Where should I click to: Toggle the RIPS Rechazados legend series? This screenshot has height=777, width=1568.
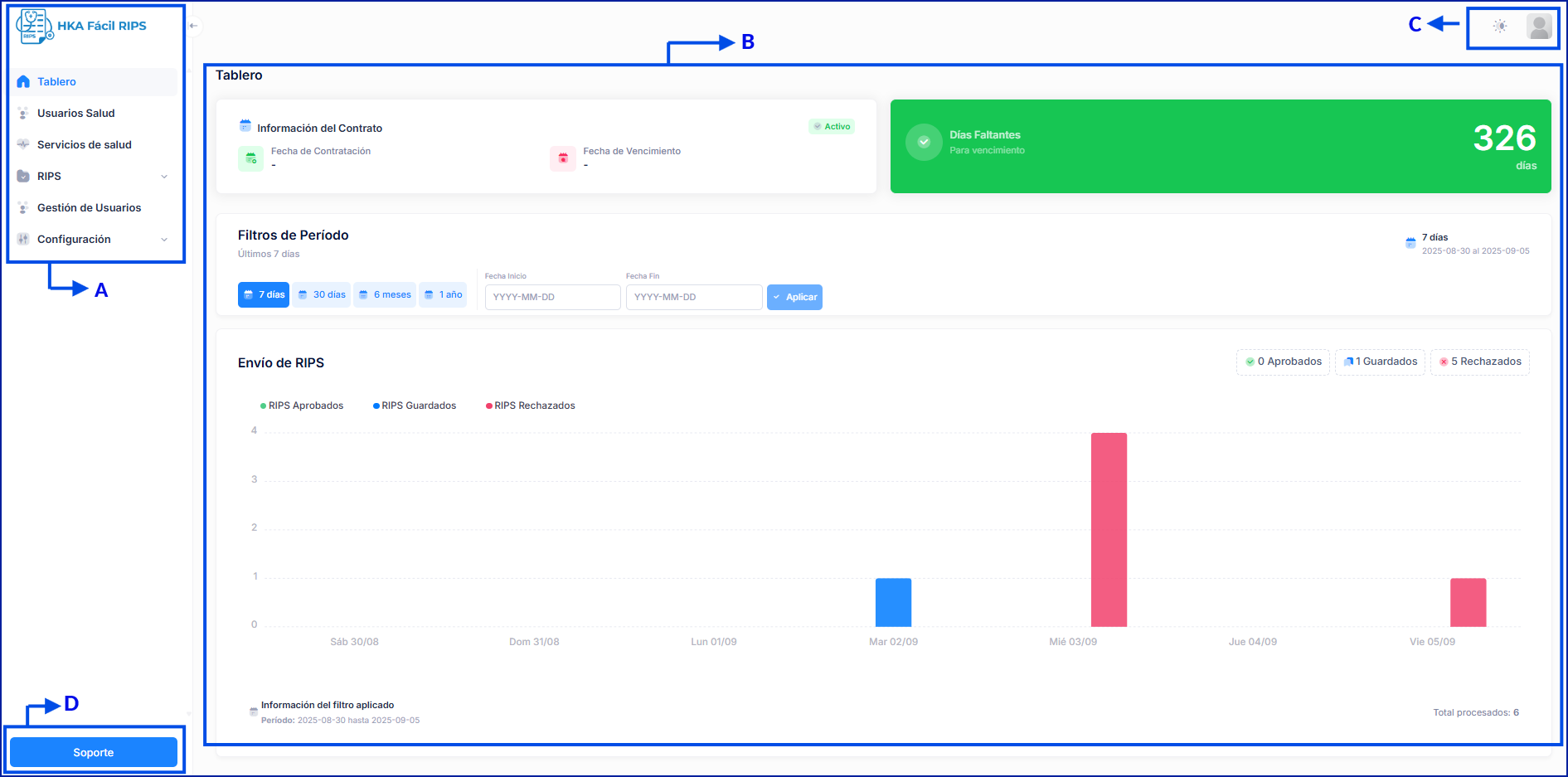click(x=531, y=406)
